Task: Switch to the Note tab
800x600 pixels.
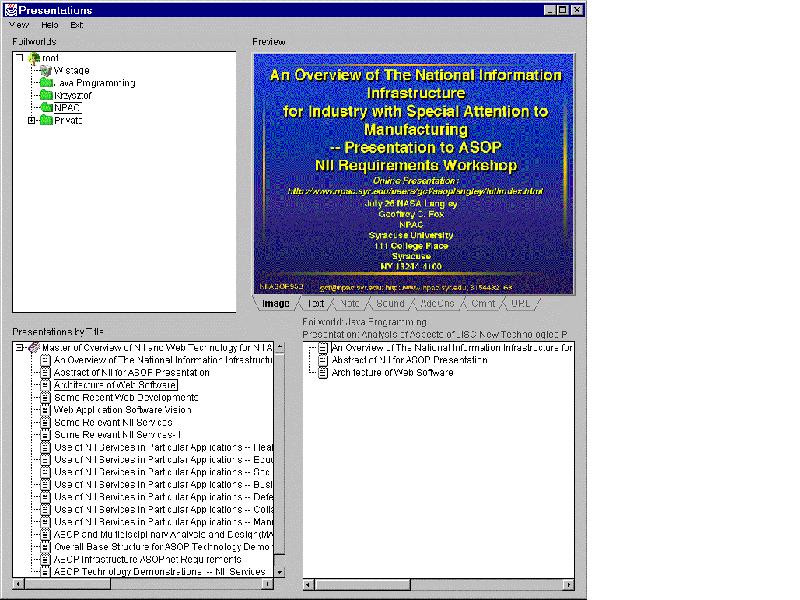Action: [350, 304]
